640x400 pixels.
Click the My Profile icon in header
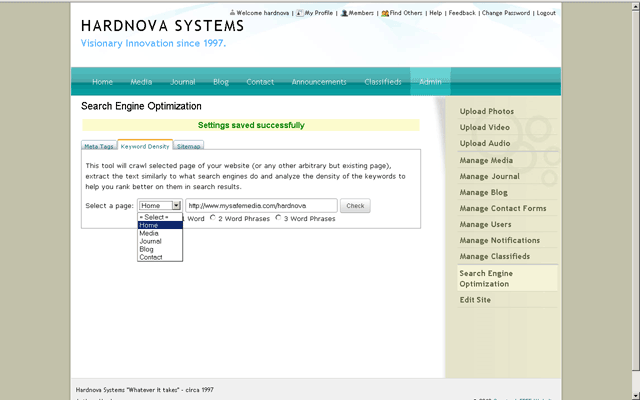pos(300,13)
